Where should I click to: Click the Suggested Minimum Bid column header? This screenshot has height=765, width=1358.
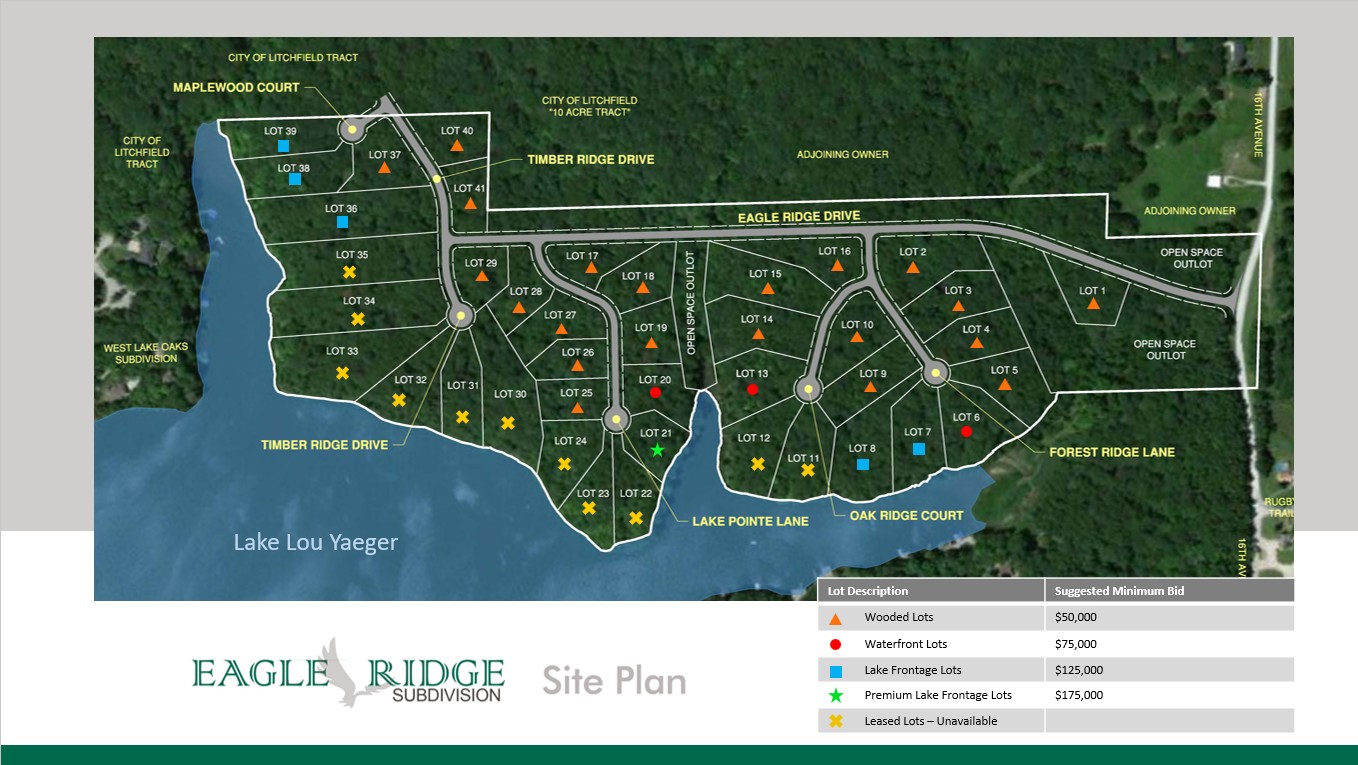tap(1118, 591)
